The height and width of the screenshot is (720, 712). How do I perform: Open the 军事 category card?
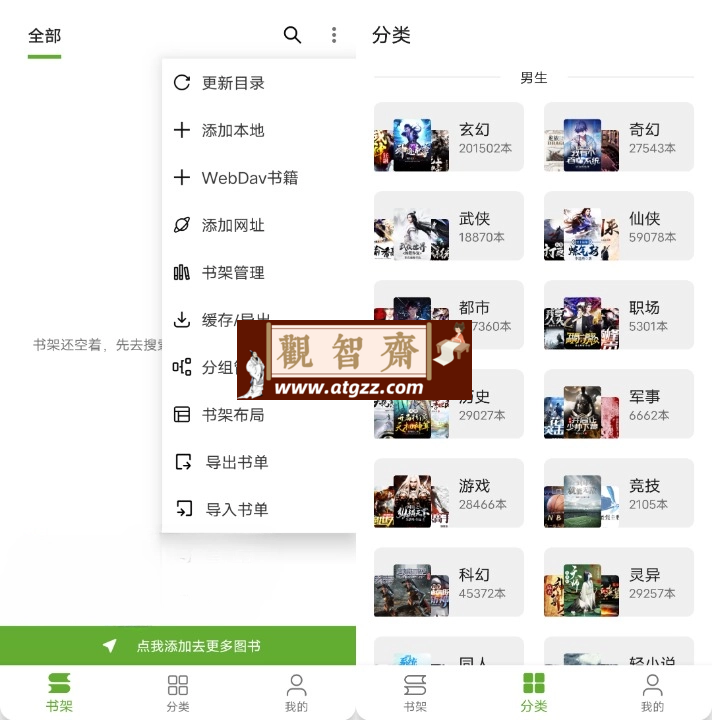(618, 404)
